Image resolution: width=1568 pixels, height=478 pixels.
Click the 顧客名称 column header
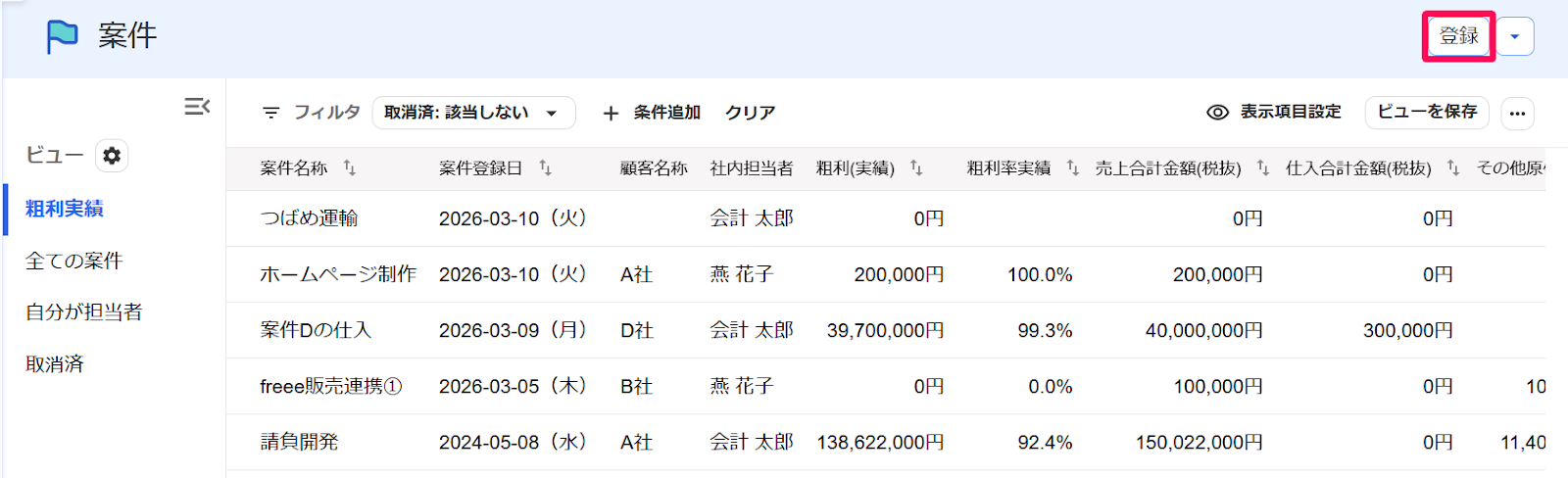pos(654,168)
